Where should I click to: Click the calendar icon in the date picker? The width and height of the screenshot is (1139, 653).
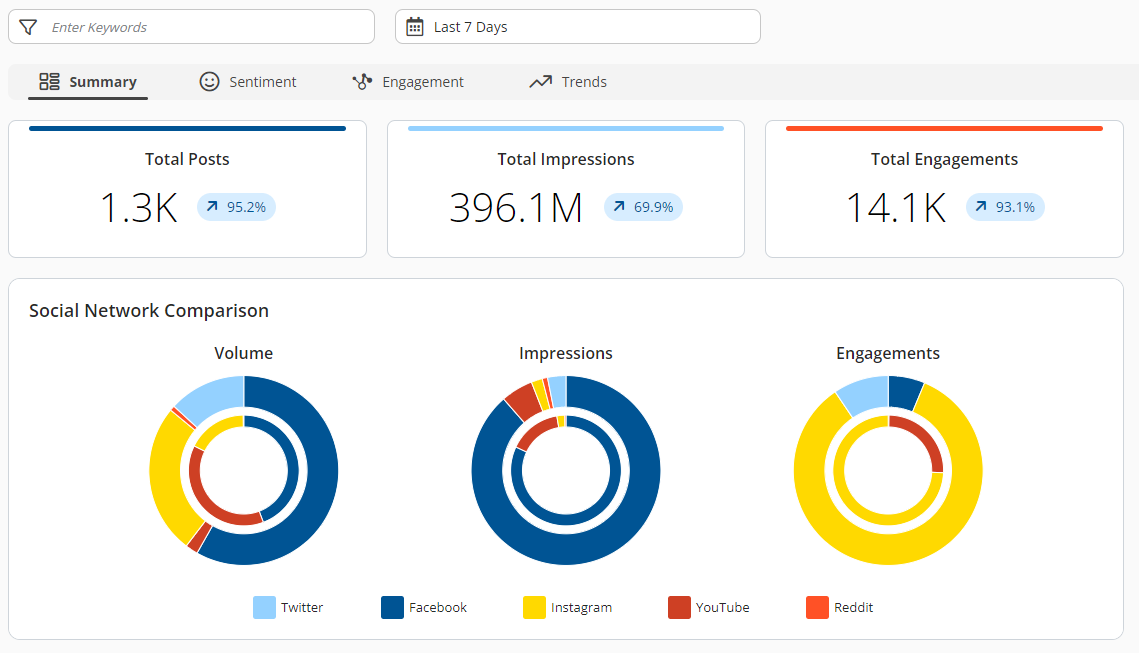pos(415,26)
